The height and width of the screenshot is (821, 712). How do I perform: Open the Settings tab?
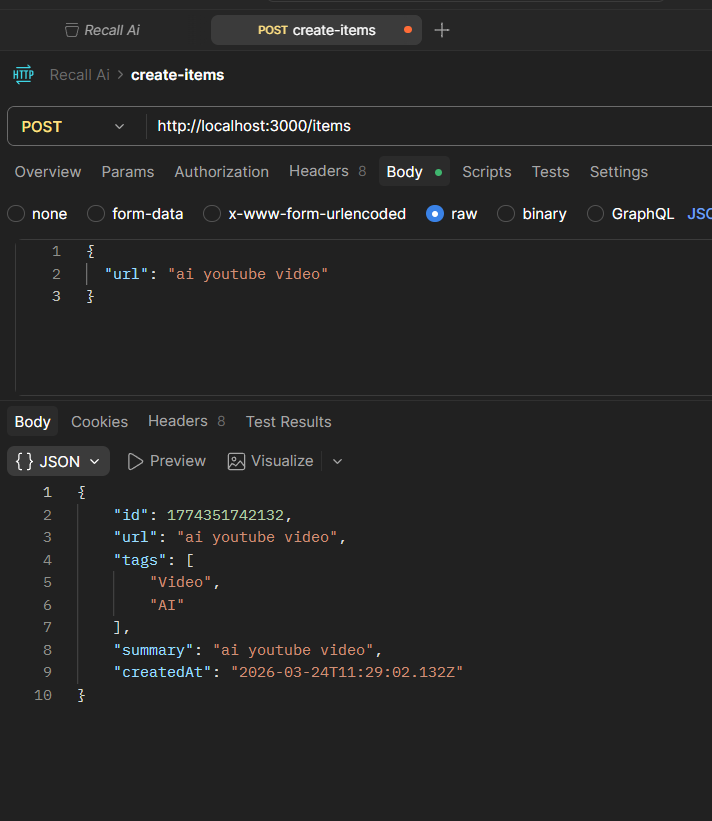[x=619, y=172]
